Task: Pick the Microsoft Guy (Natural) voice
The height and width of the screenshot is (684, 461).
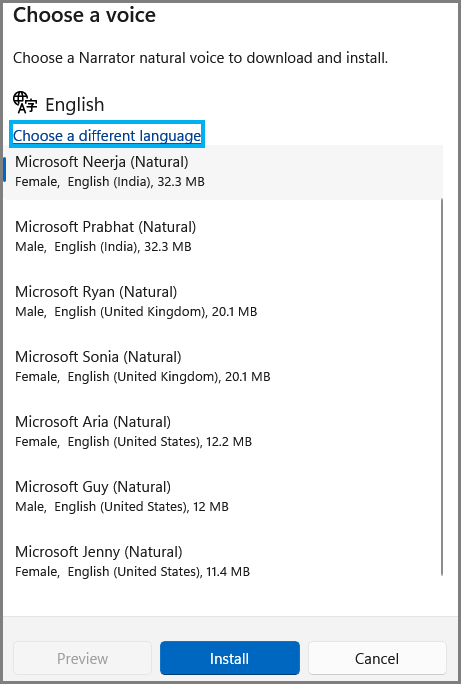Action: pyautogui.click(x=223, y=496)
